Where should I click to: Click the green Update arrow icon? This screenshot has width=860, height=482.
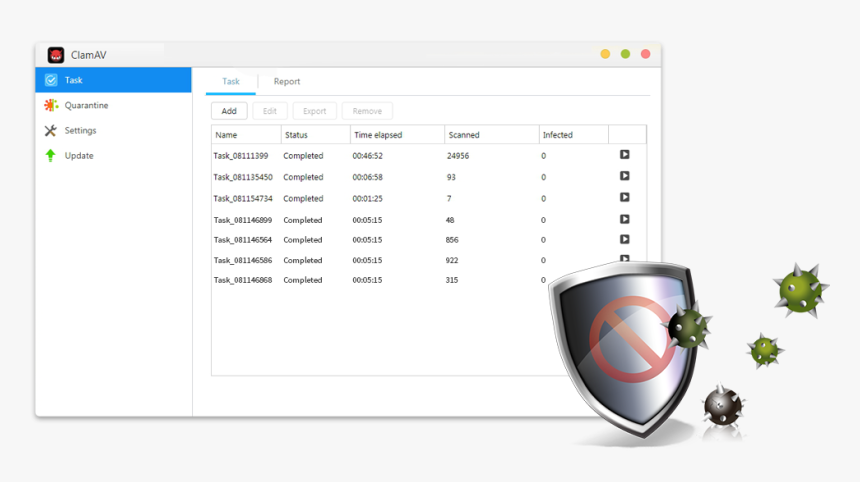click(51, 155)
